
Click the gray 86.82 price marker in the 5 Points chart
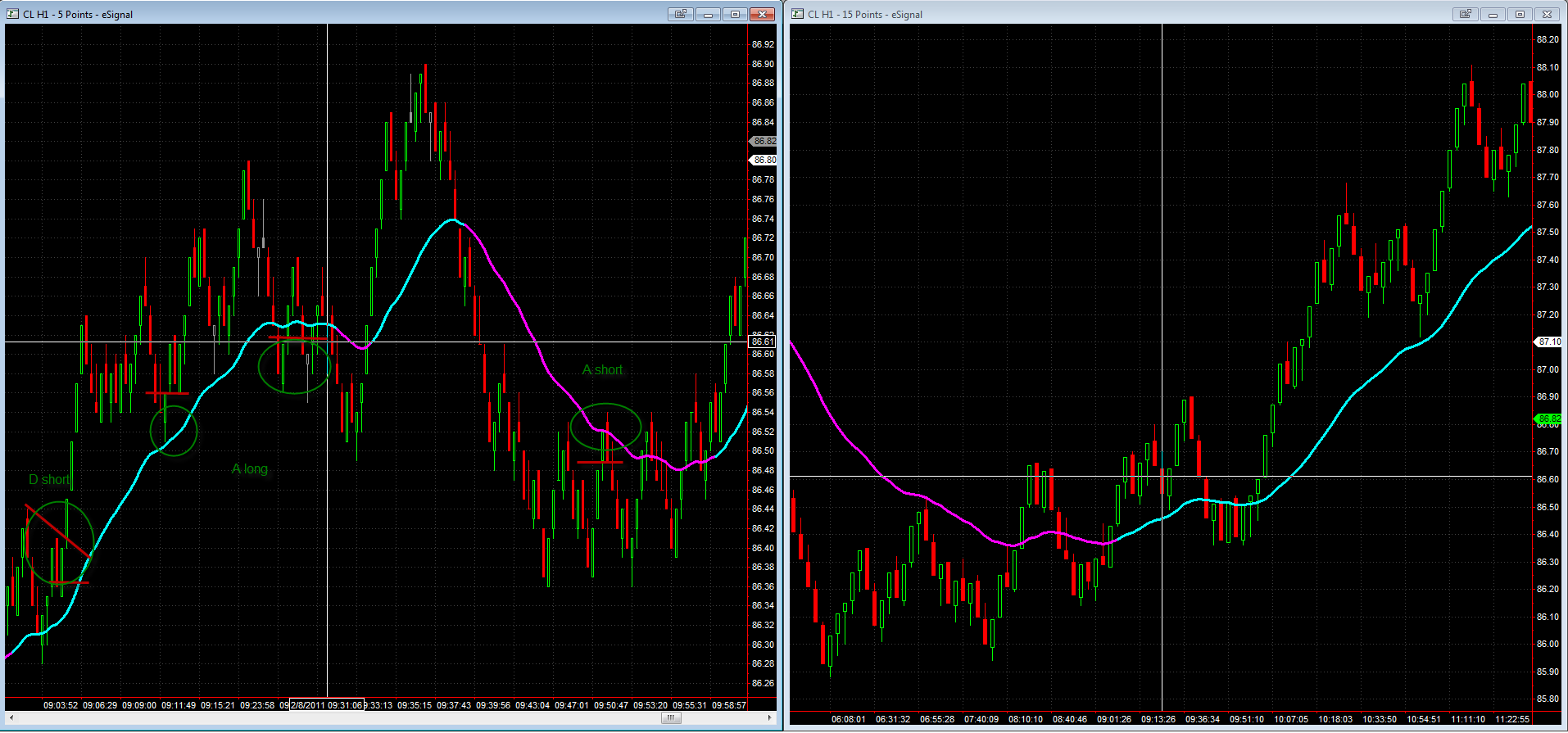(763, 141)
